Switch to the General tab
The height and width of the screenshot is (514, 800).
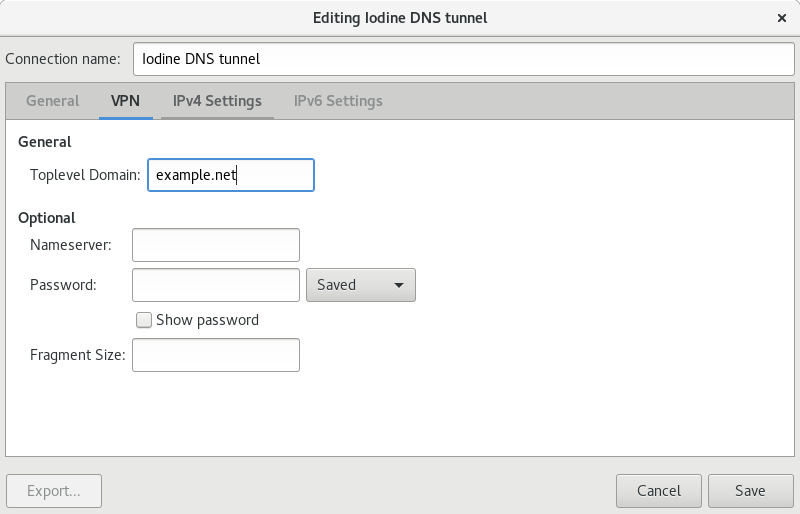pos(53,101)
